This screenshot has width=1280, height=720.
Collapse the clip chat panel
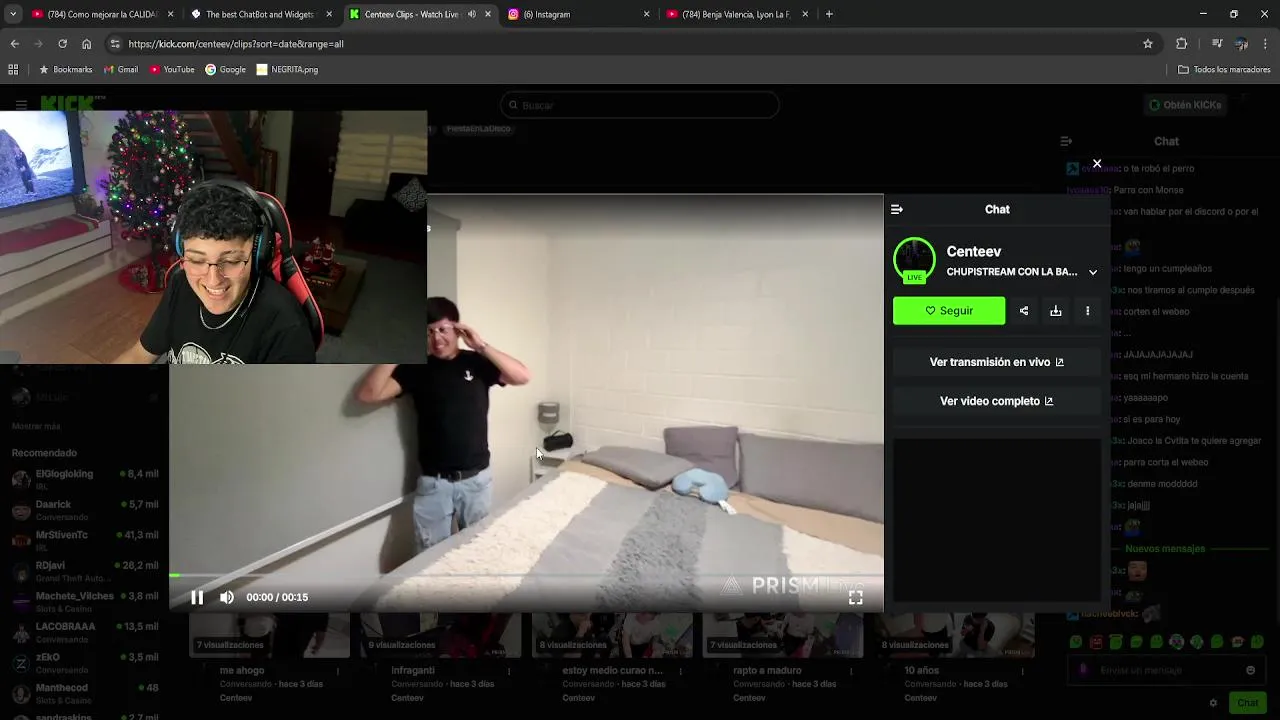(x=897, y=209)
